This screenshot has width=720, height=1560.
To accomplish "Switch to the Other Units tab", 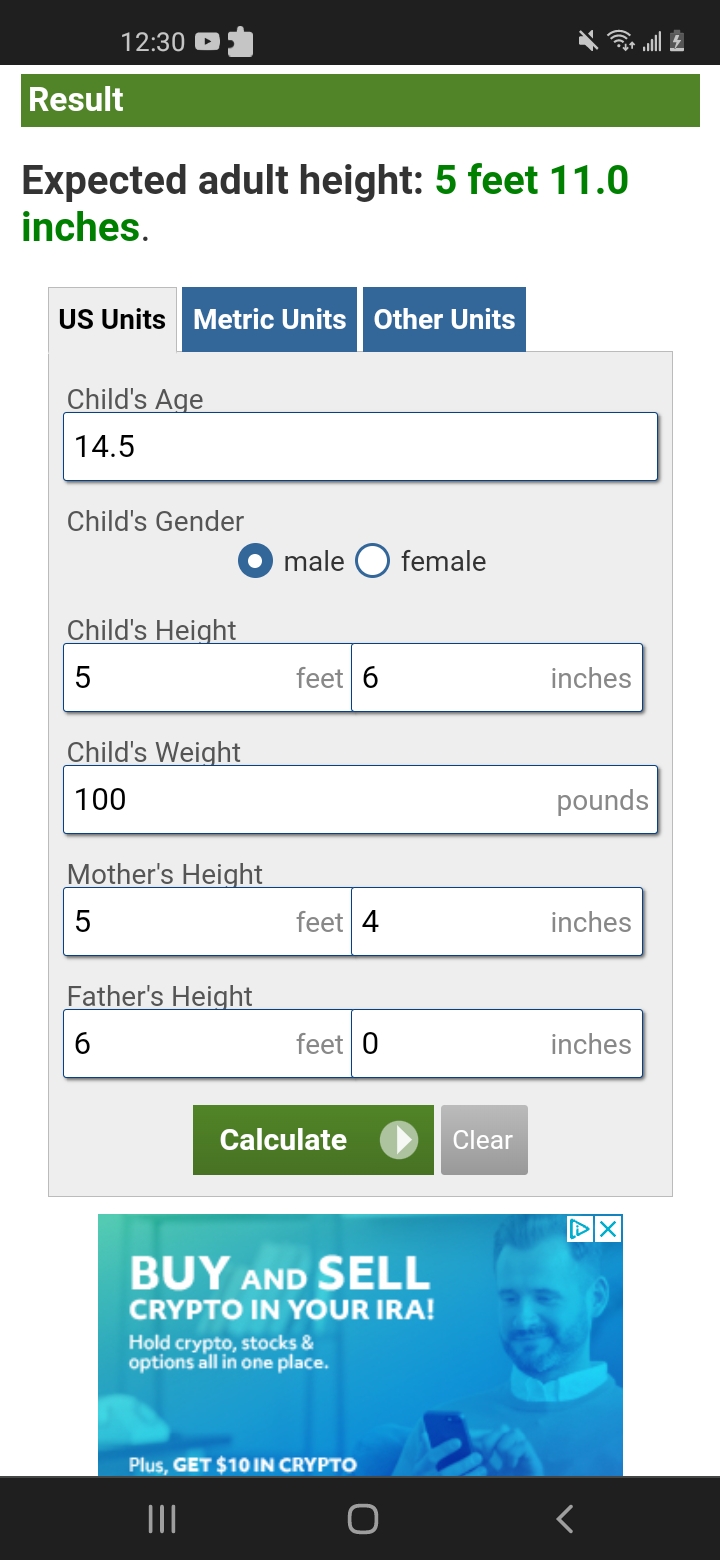I will 444,320.
